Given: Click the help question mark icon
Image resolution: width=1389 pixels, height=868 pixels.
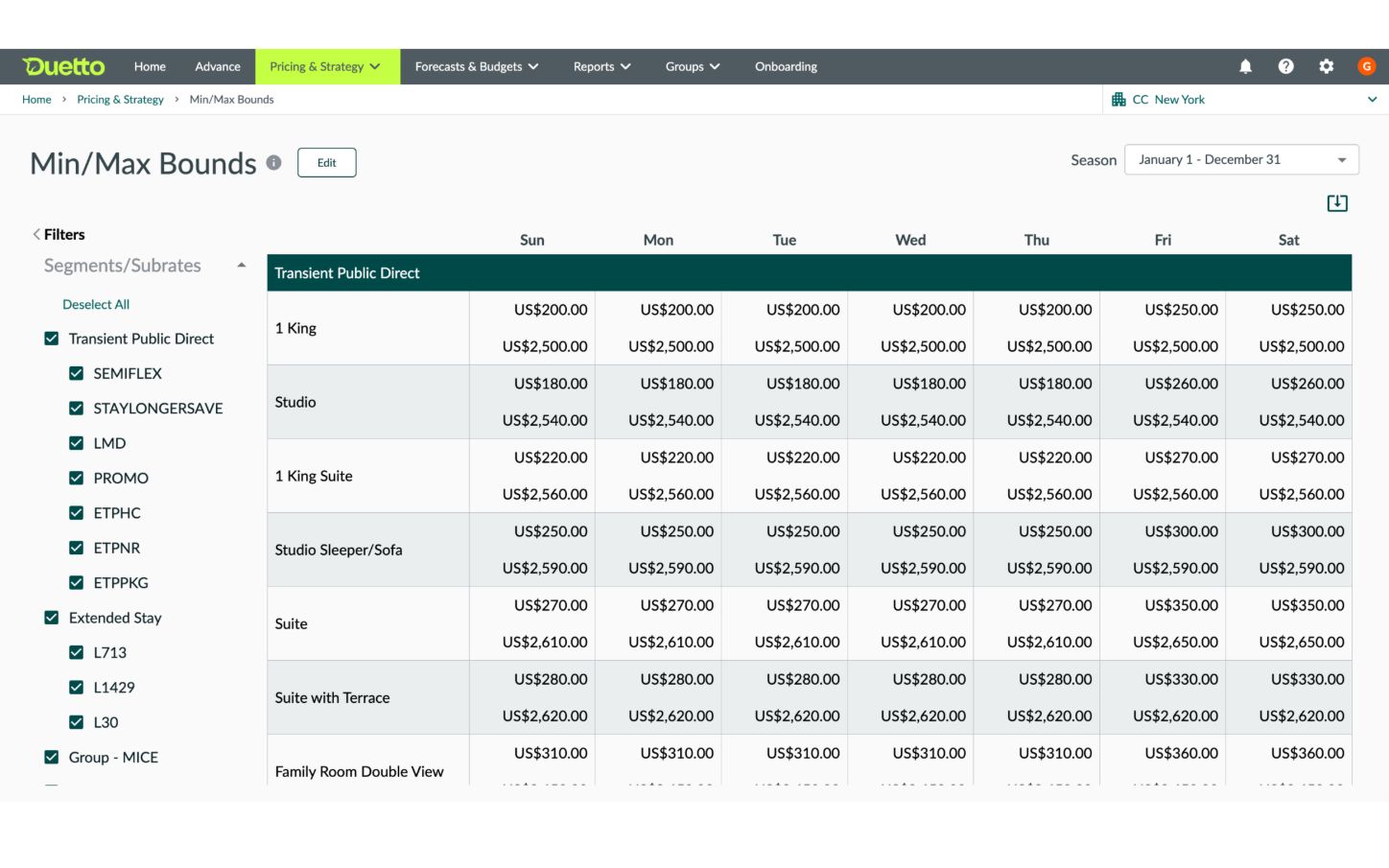Looking at the screenshot, I should click(x=1285, y=66).
